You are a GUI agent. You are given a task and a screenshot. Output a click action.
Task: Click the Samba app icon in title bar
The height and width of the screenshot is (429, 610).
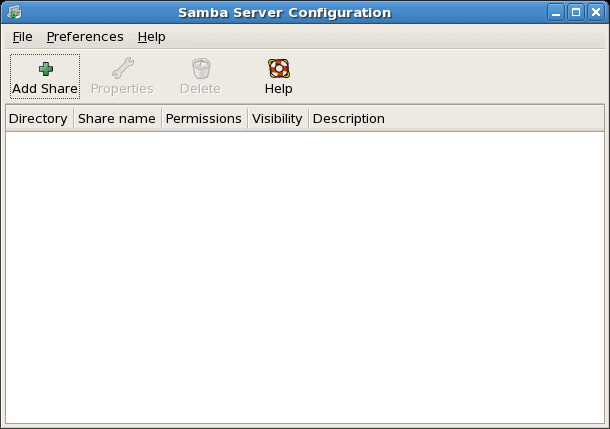14,12
